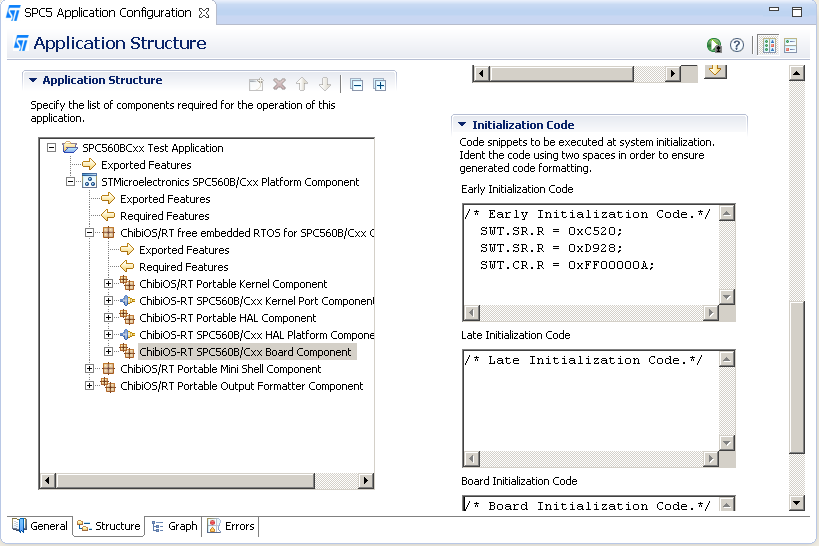This screenshot has width=819, height=546.
Task: Open help with the question mark icon
Action: tap(737, 45)
